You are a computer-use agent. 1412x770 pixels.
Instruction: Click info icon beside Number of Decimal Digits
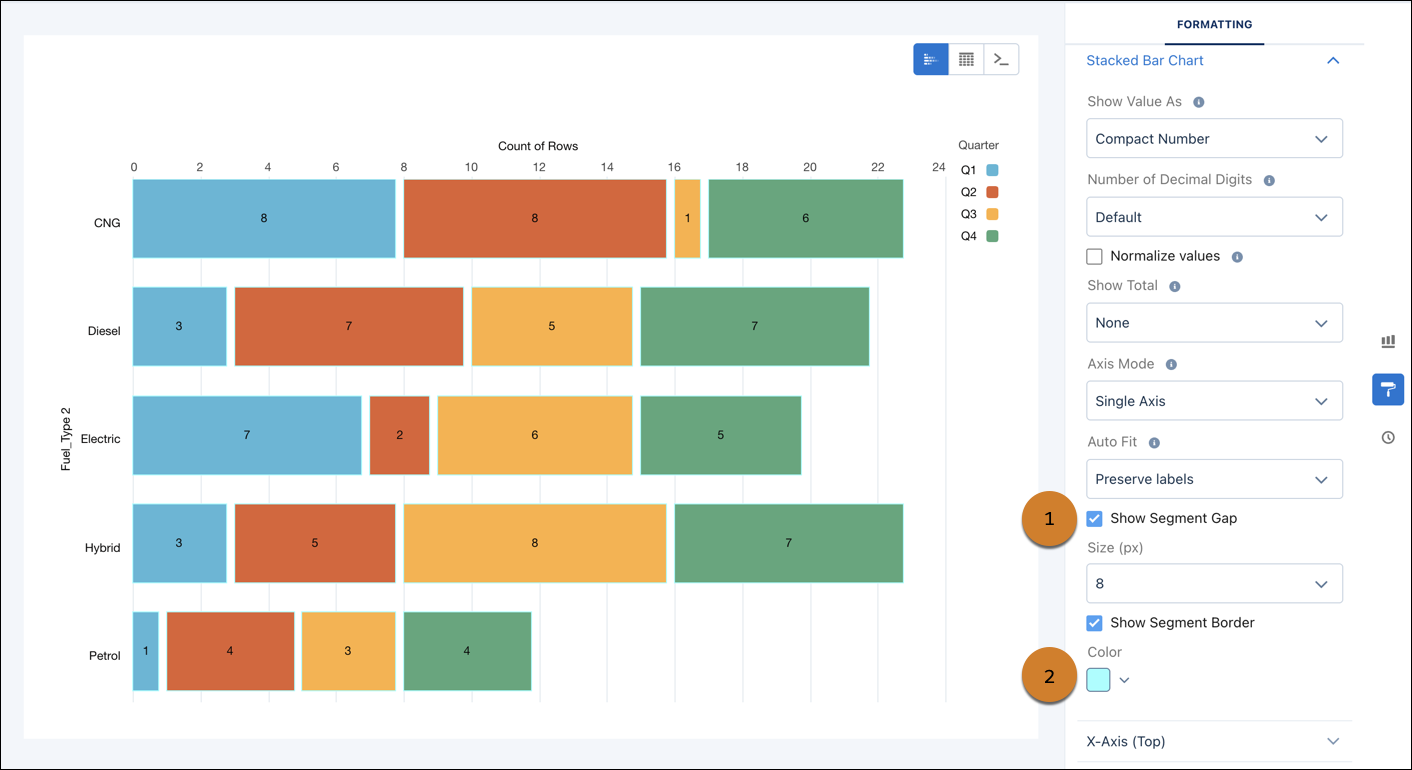pyautogui.click(x=1269, y=181)
